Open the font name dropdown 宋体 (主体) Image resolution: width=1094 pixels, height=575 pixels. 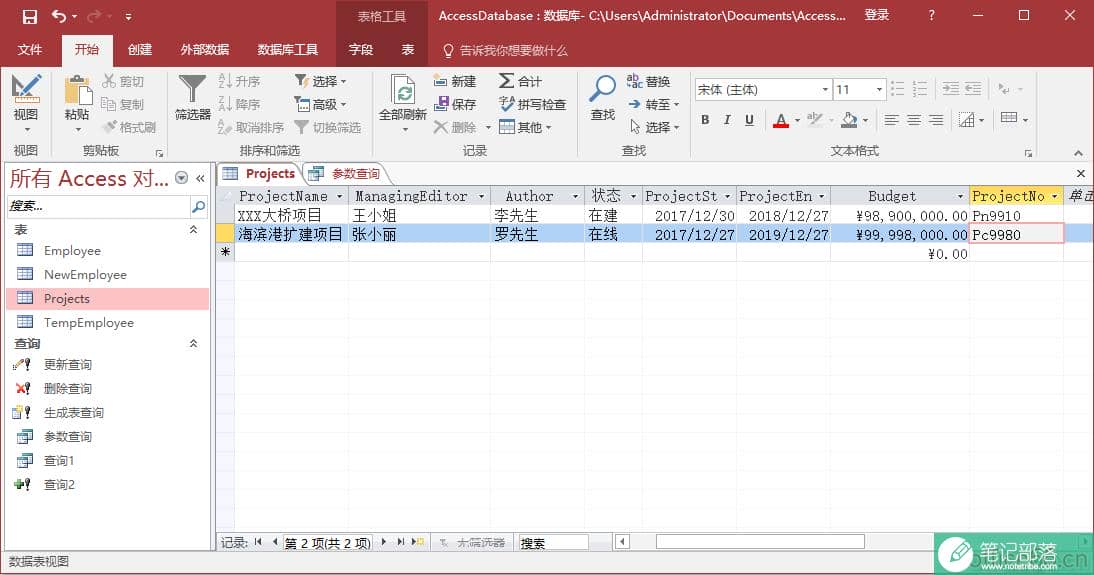[x=825, y=89]
